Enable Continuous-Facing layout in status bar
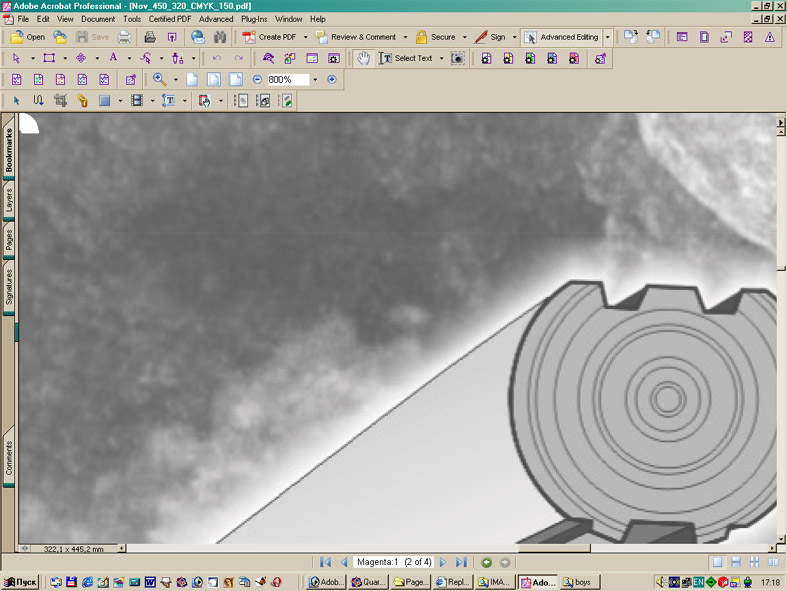The height and width of the screenshot is (591, 787). (x=753, y=563)
